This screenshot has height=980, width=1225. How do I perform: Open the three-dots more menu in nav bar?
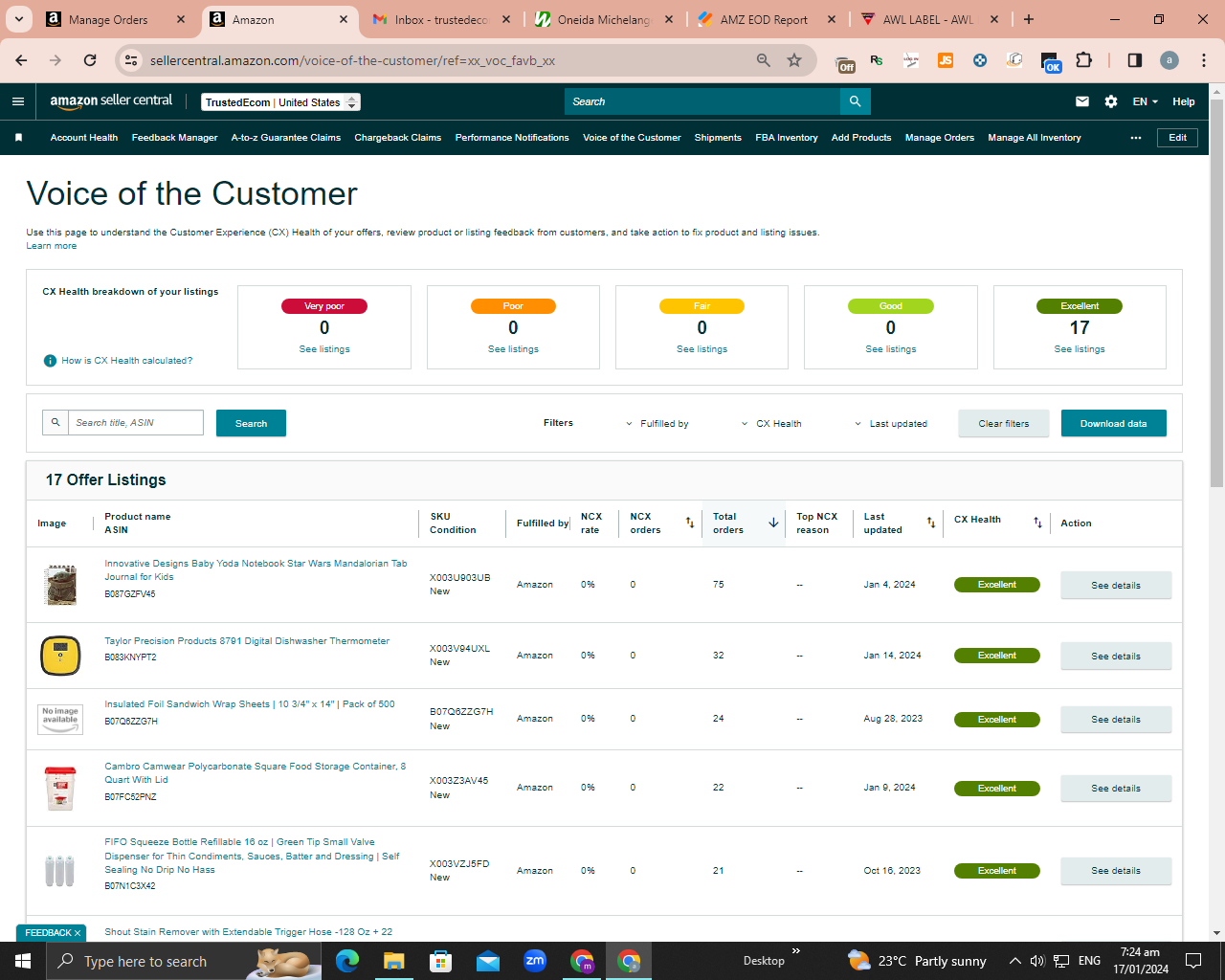pos(1136,138)
